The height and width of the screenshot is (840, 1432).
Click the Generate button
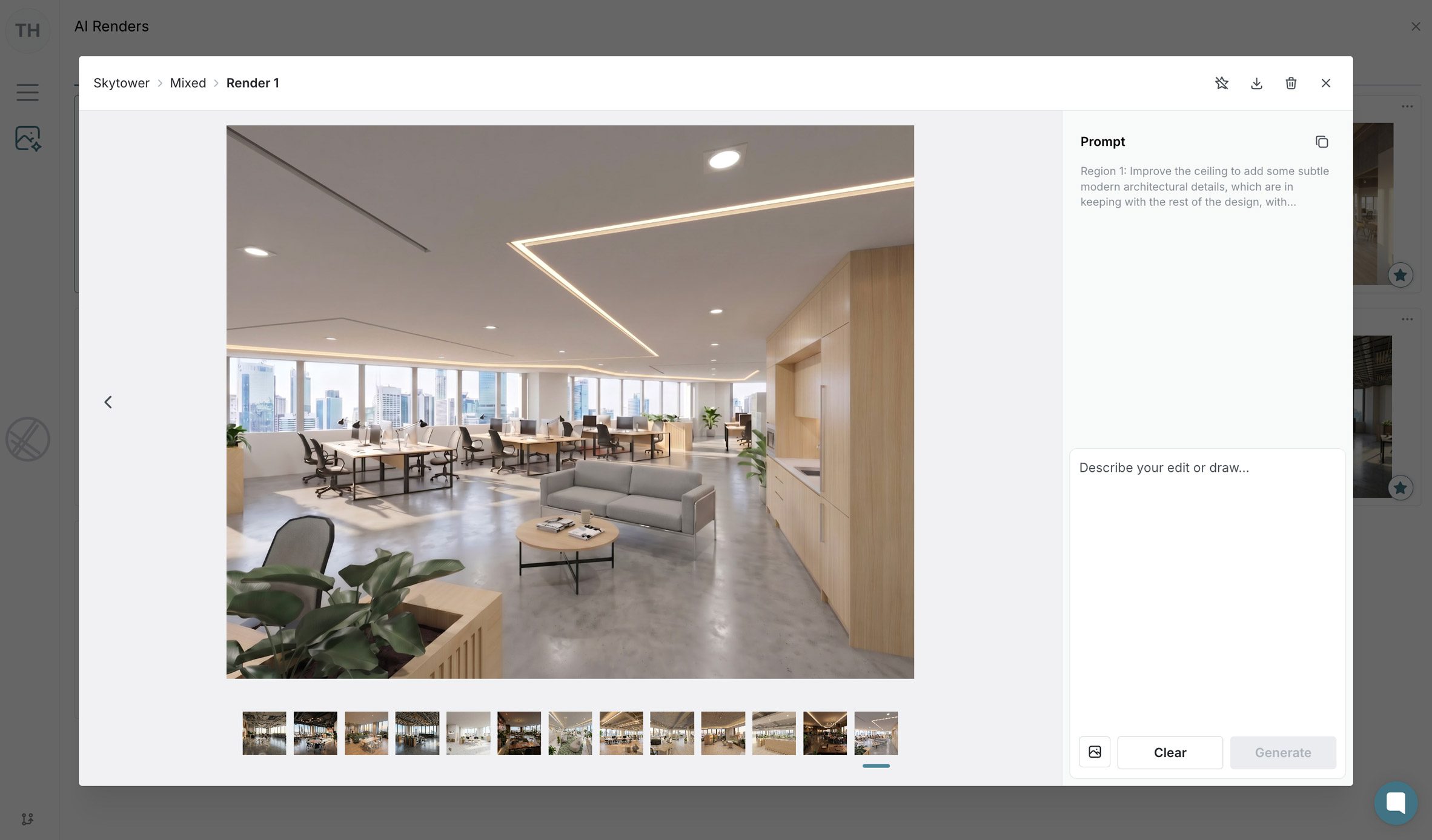click(1282, 752)
